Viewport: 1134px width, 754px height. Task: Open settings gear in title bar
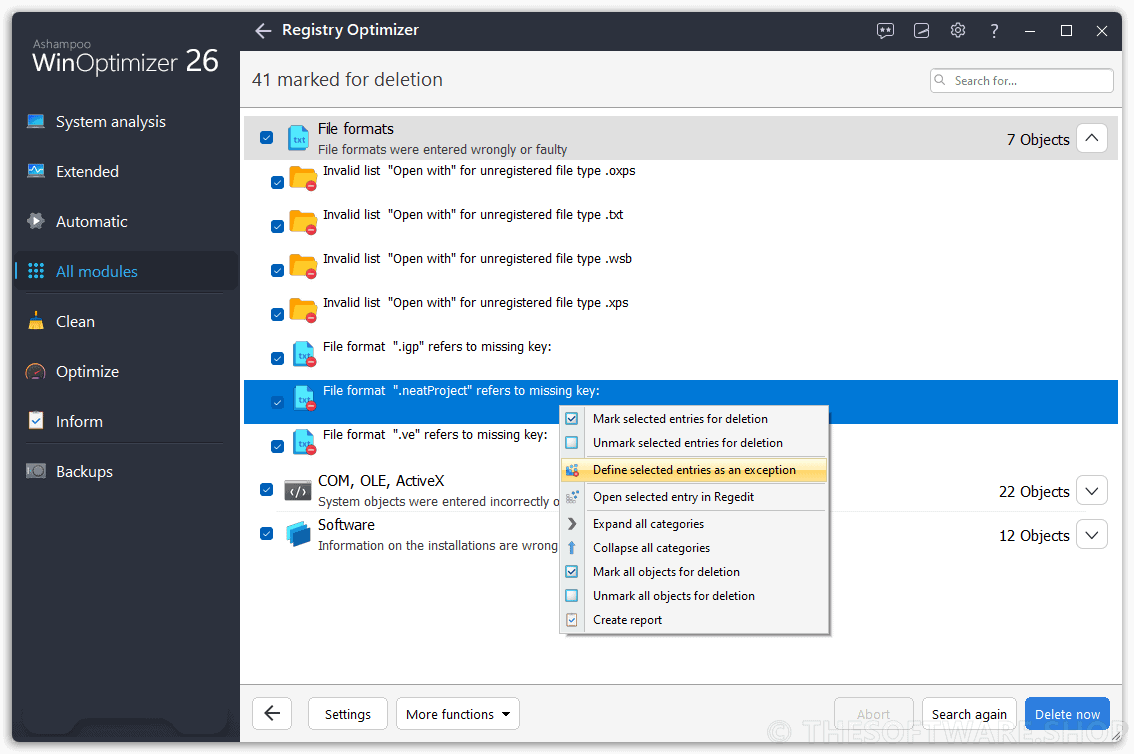point(958,30)
